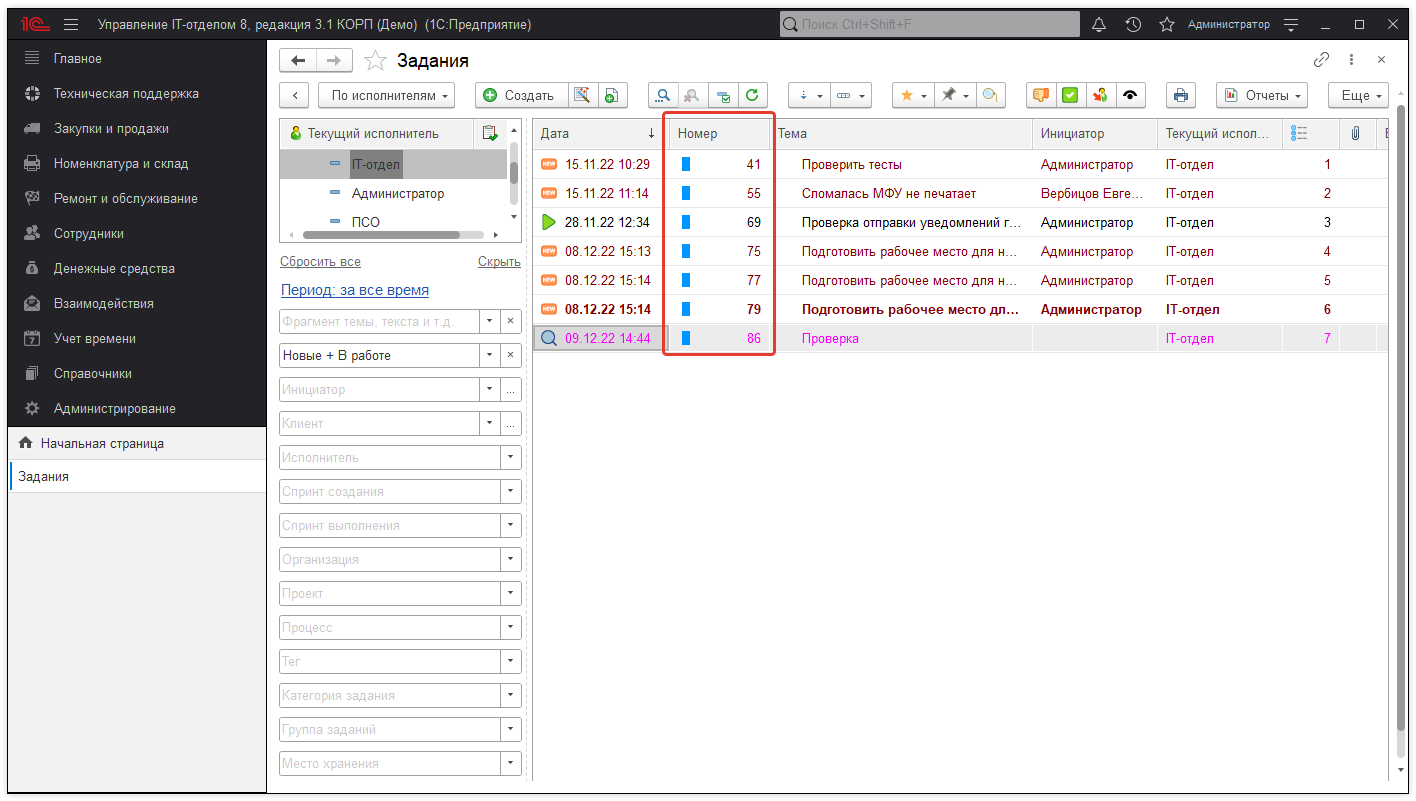Expand the Отчеты dropdown menu

tap(1263, 96)
